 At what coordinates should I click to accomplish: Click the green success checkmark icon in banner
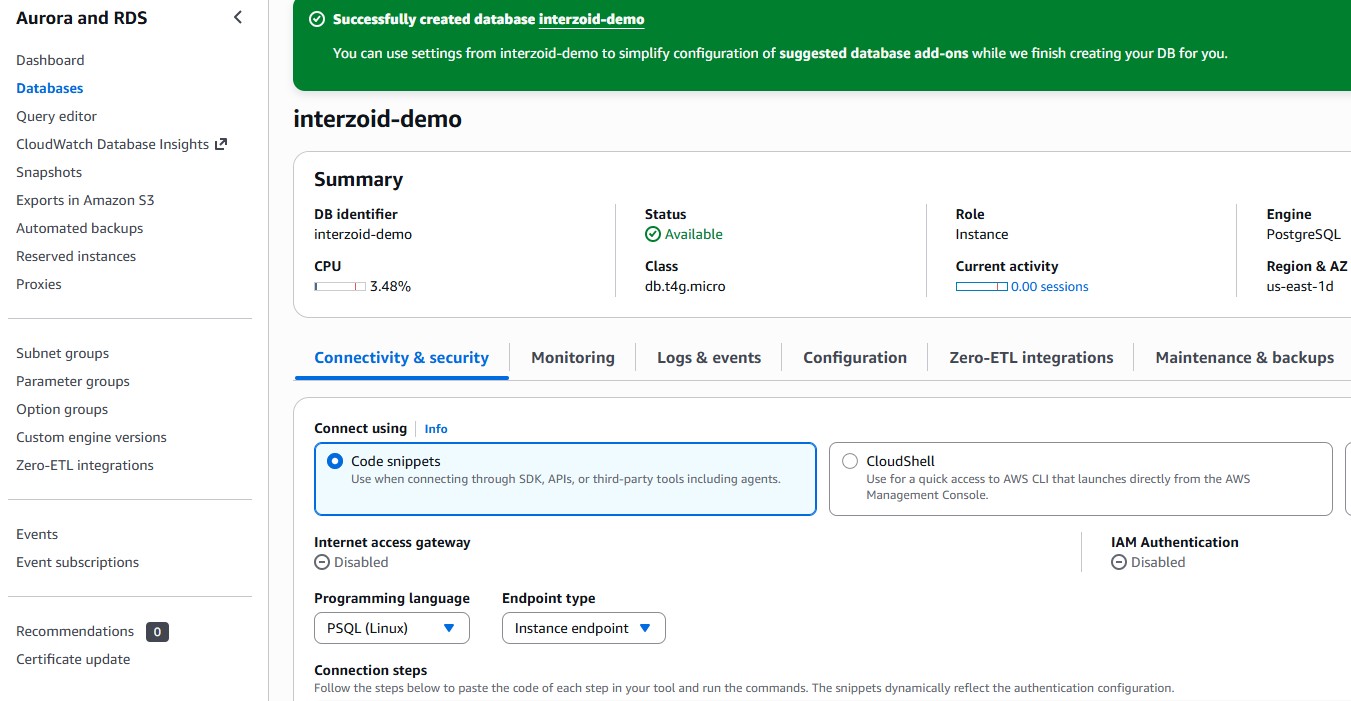(317, 19)
